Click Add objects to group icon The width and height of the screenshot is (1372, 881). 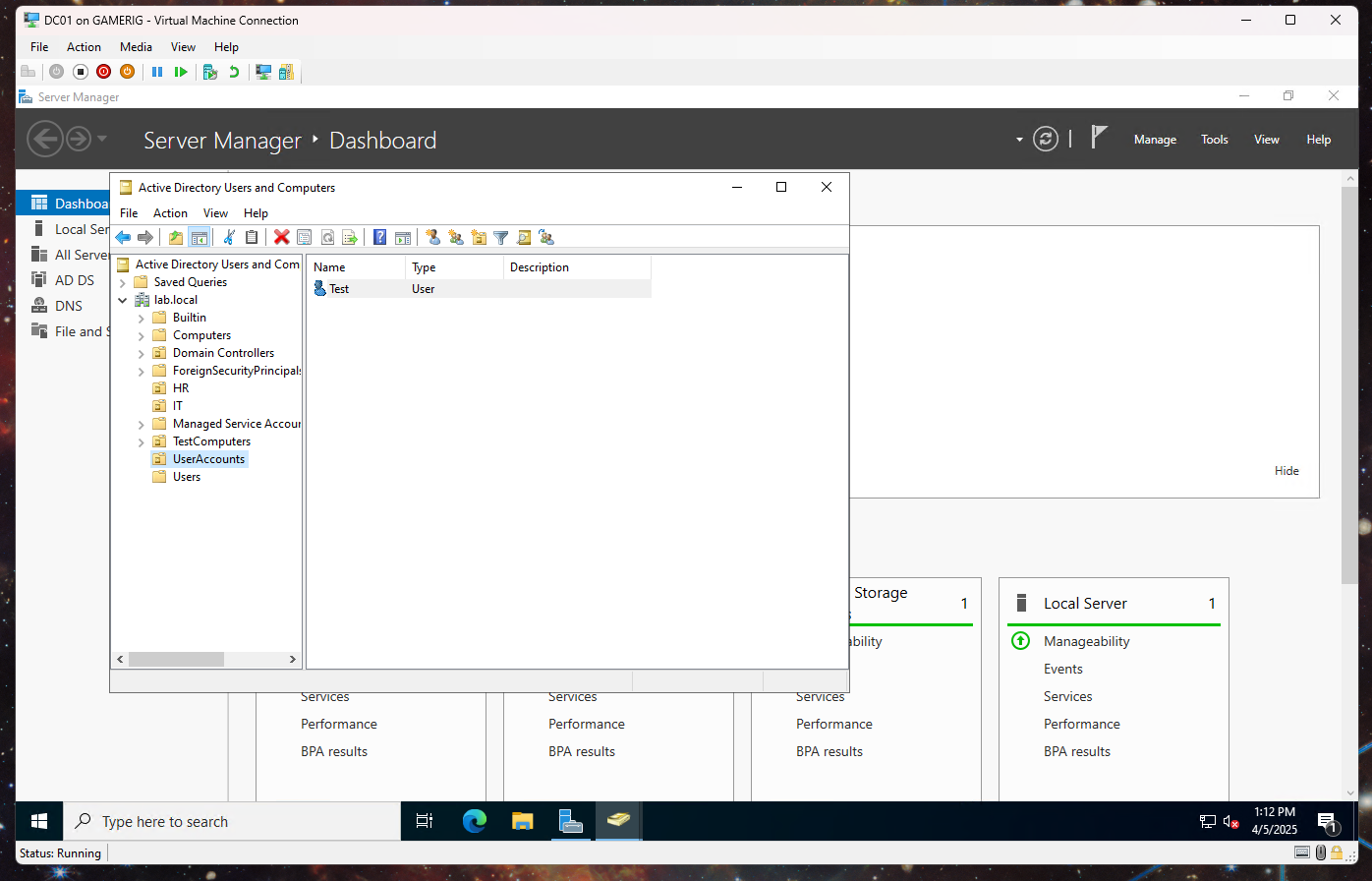tap(546, 237)
